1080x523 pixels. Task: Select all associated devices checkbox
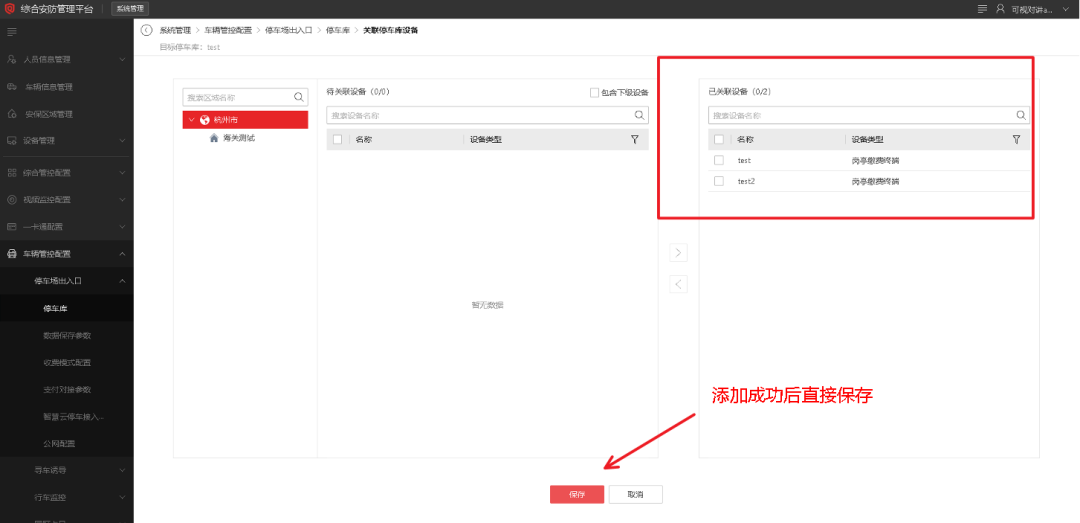click(719, 139)
